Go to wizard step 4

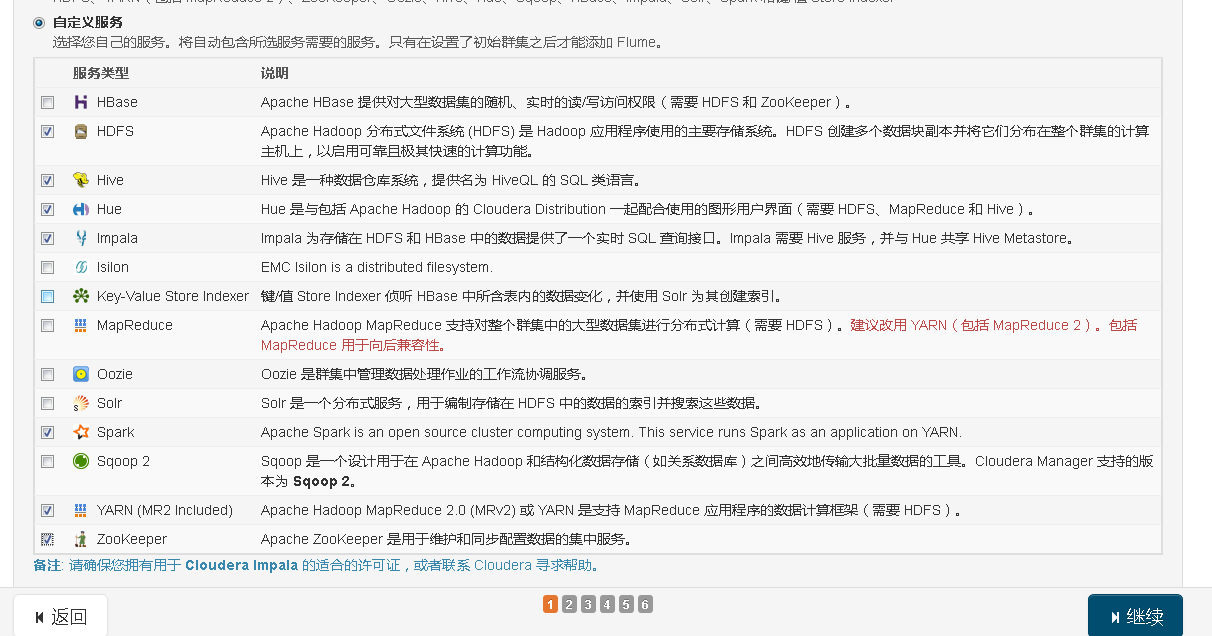coord(607,604)
